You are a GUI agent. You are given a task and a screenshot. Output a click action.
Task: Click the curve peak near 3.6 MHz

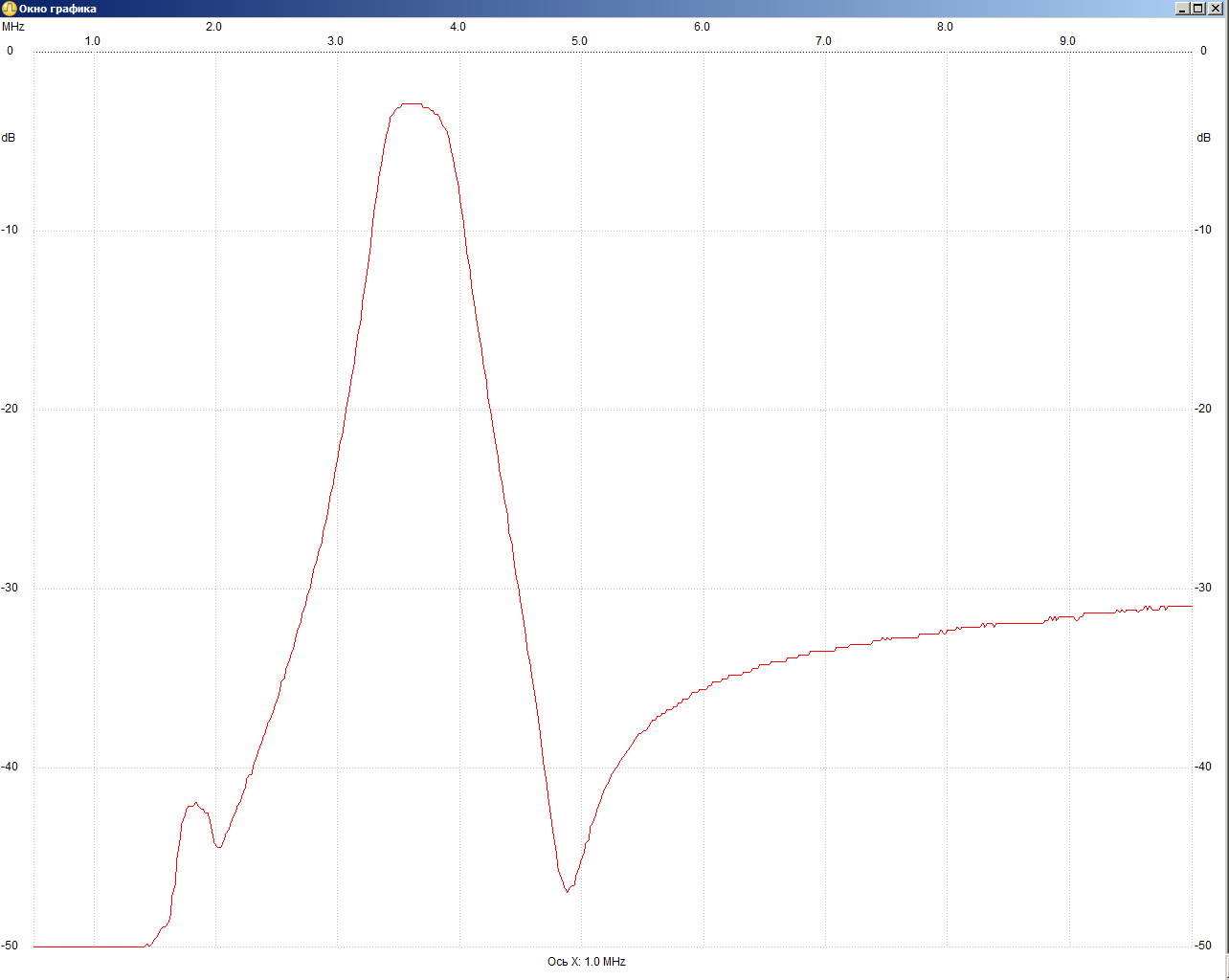click(x=412, y=103)
